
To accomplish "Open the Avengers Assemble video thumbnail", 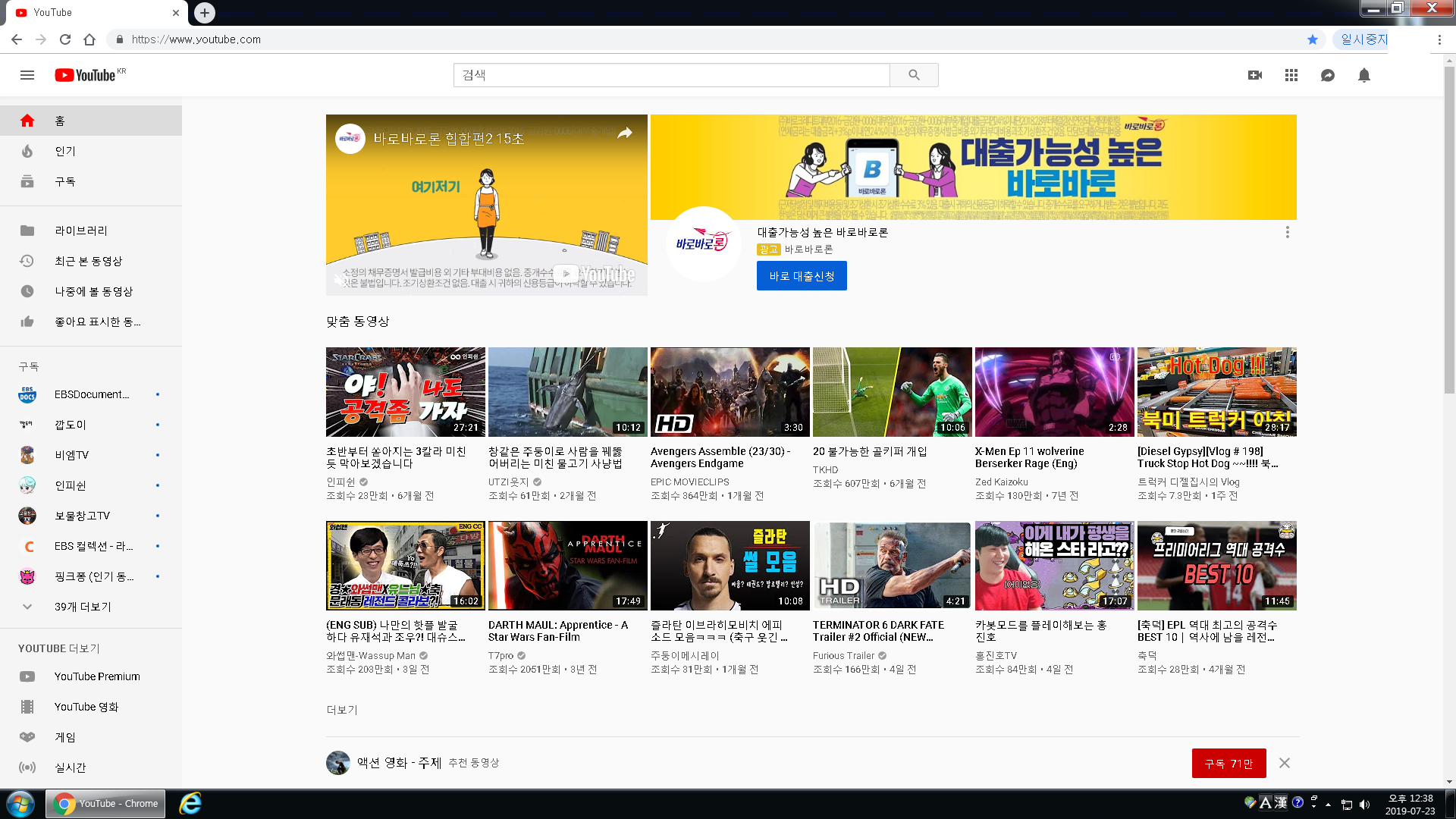I will coord(730,392).
